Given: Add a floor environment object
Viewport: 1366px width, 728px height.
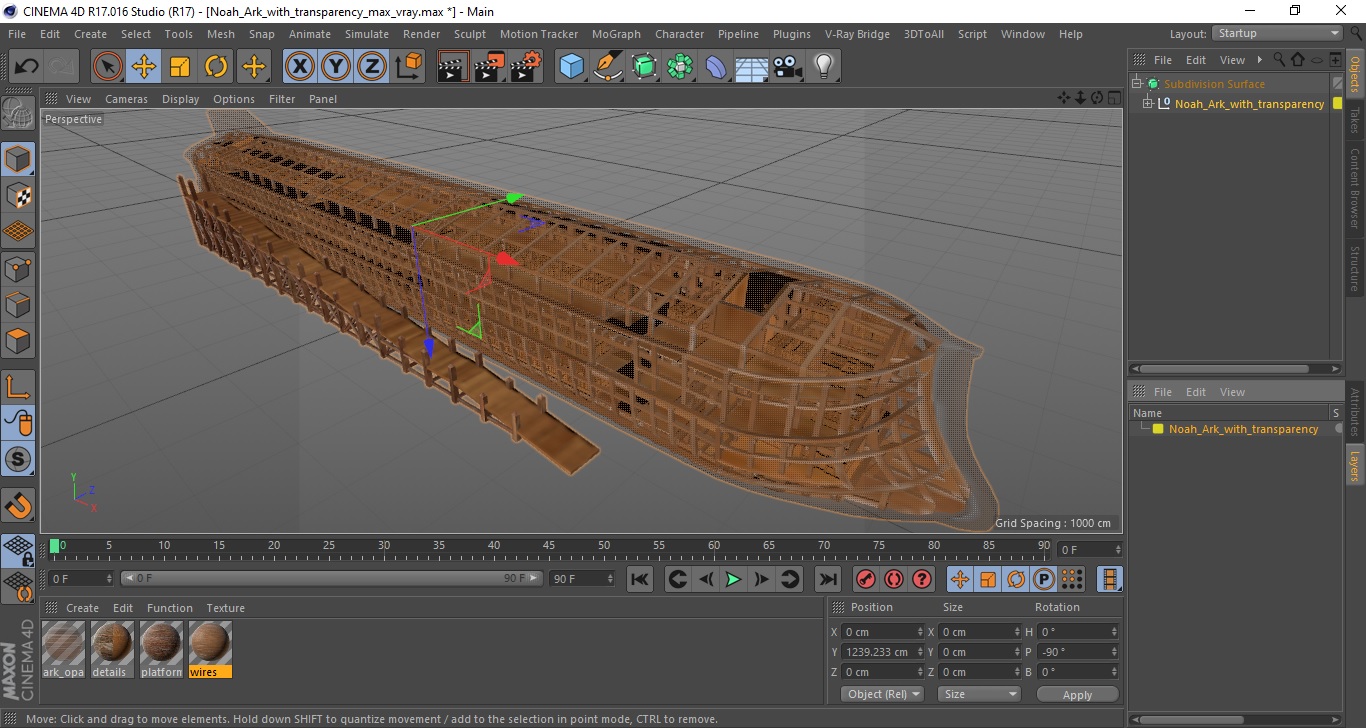Looking at the screenshot, I should click(x=752, y=67).
